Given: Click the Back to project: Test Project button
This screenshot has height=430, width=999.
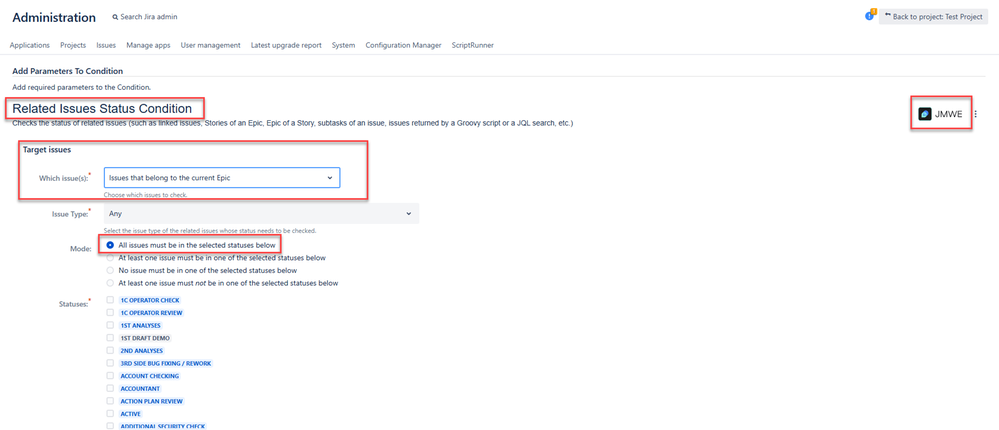Looking at the screenshot, I should (x=933, y=17).
